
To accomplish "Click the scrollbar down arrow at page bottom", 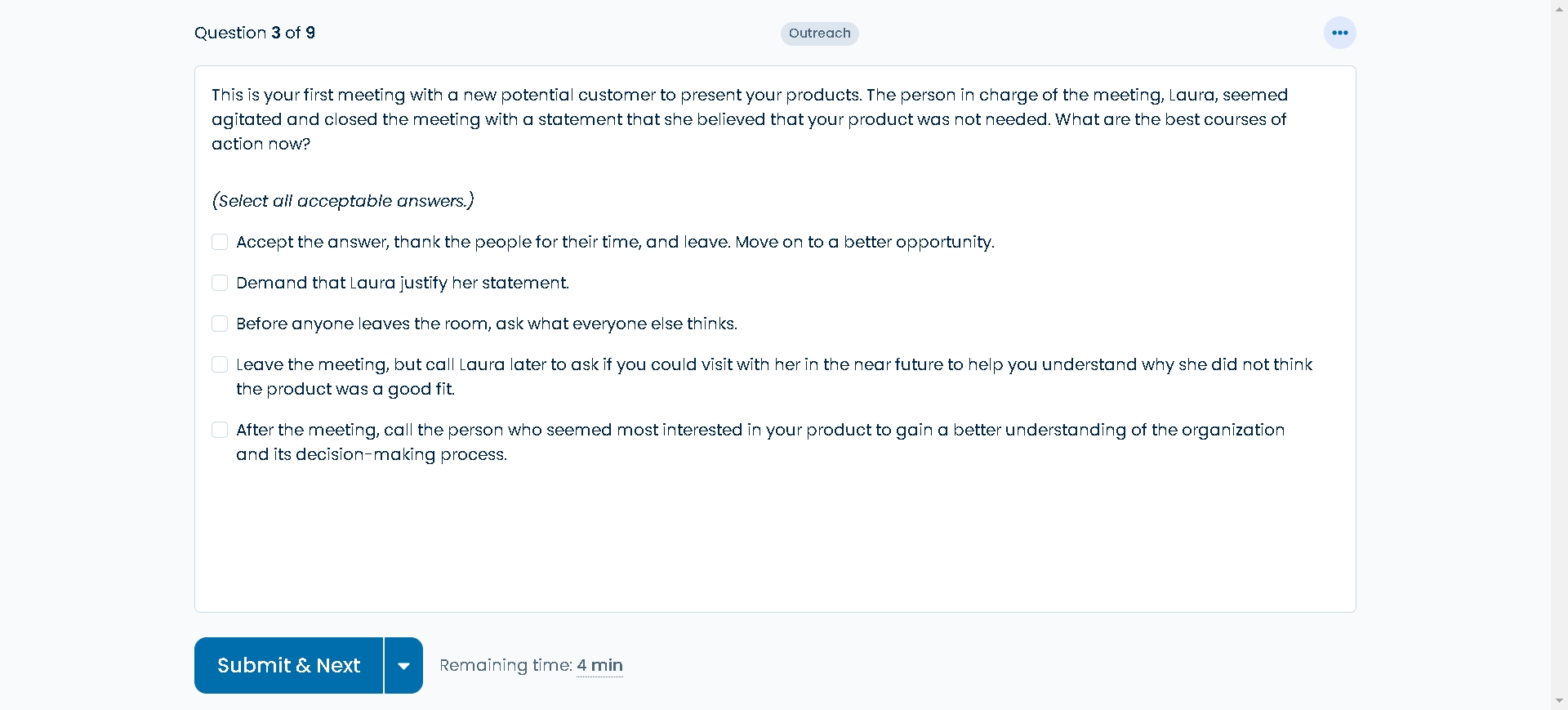I will coord(1559,701).
